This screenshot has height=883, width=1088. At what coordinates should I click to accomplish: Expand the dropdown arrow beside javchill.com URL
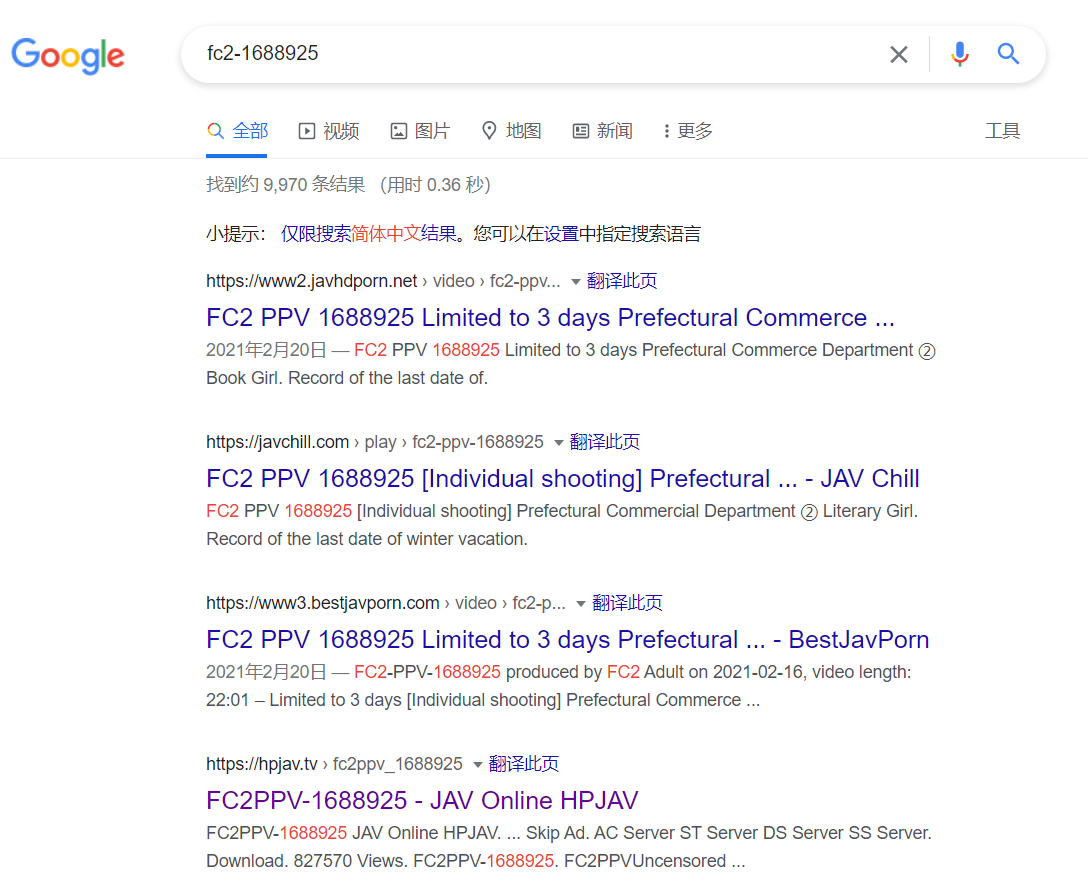(559, 443)
